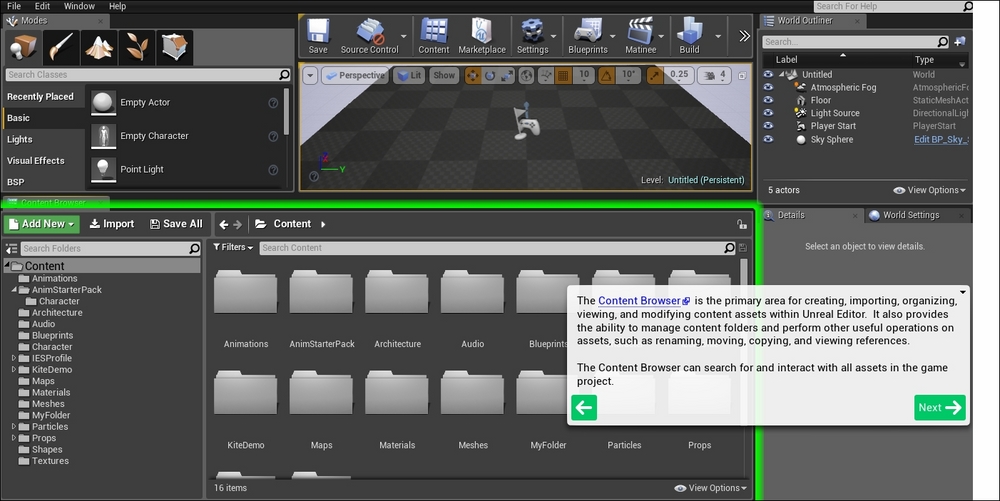Select the Geometry Editing mode icon
Image resolution: width=1000 pixels, height=501 pixels.
coord(174,48)
